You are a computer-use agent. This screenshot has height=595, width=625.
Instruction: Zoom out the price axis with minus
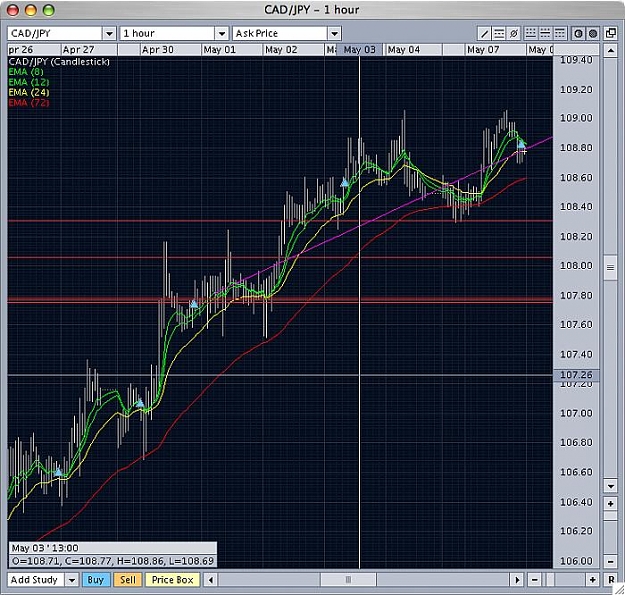pos(610,562)
